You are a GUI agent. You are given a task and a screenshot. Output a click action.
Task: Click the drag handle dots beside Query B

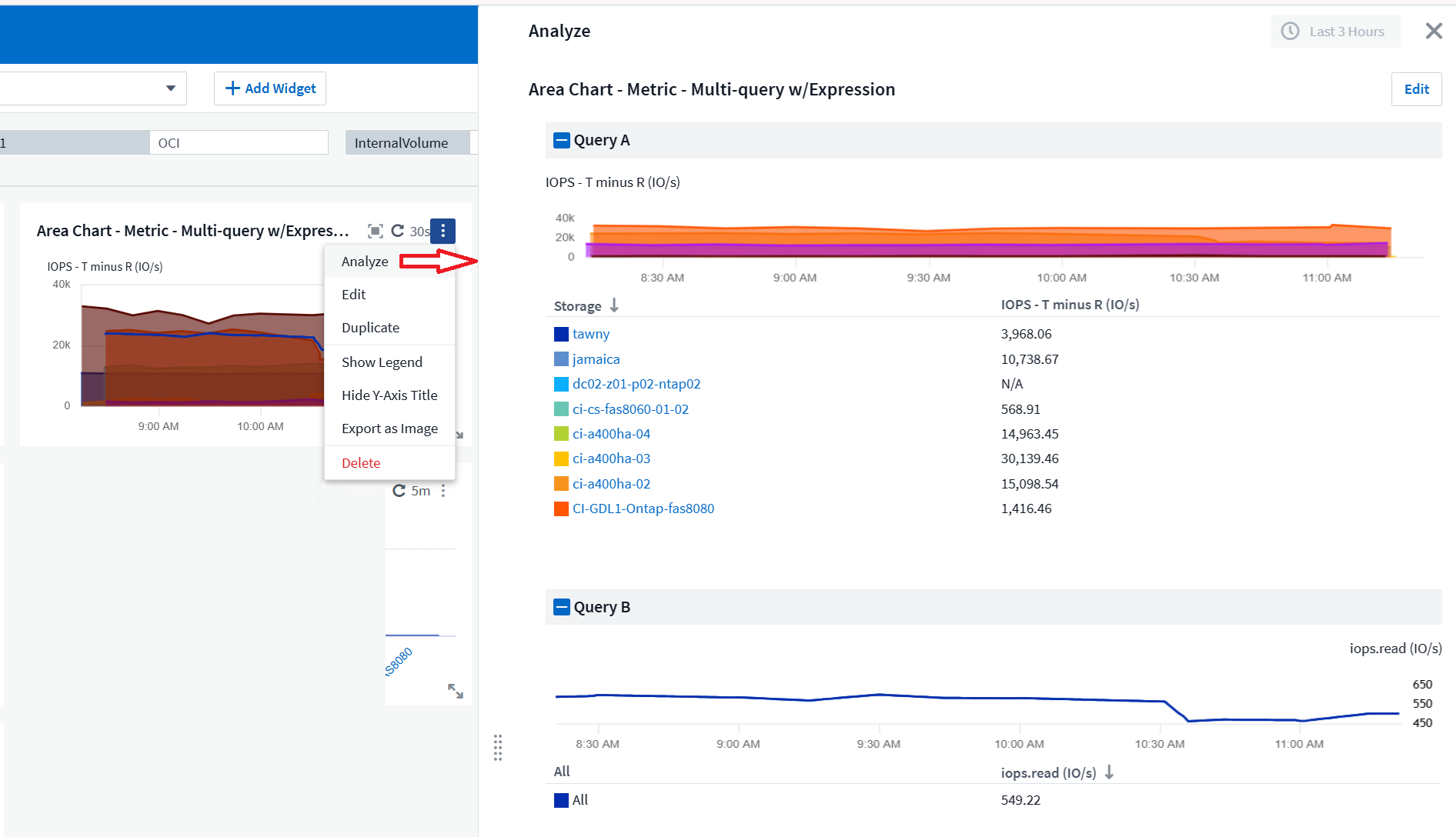(499, 748)
